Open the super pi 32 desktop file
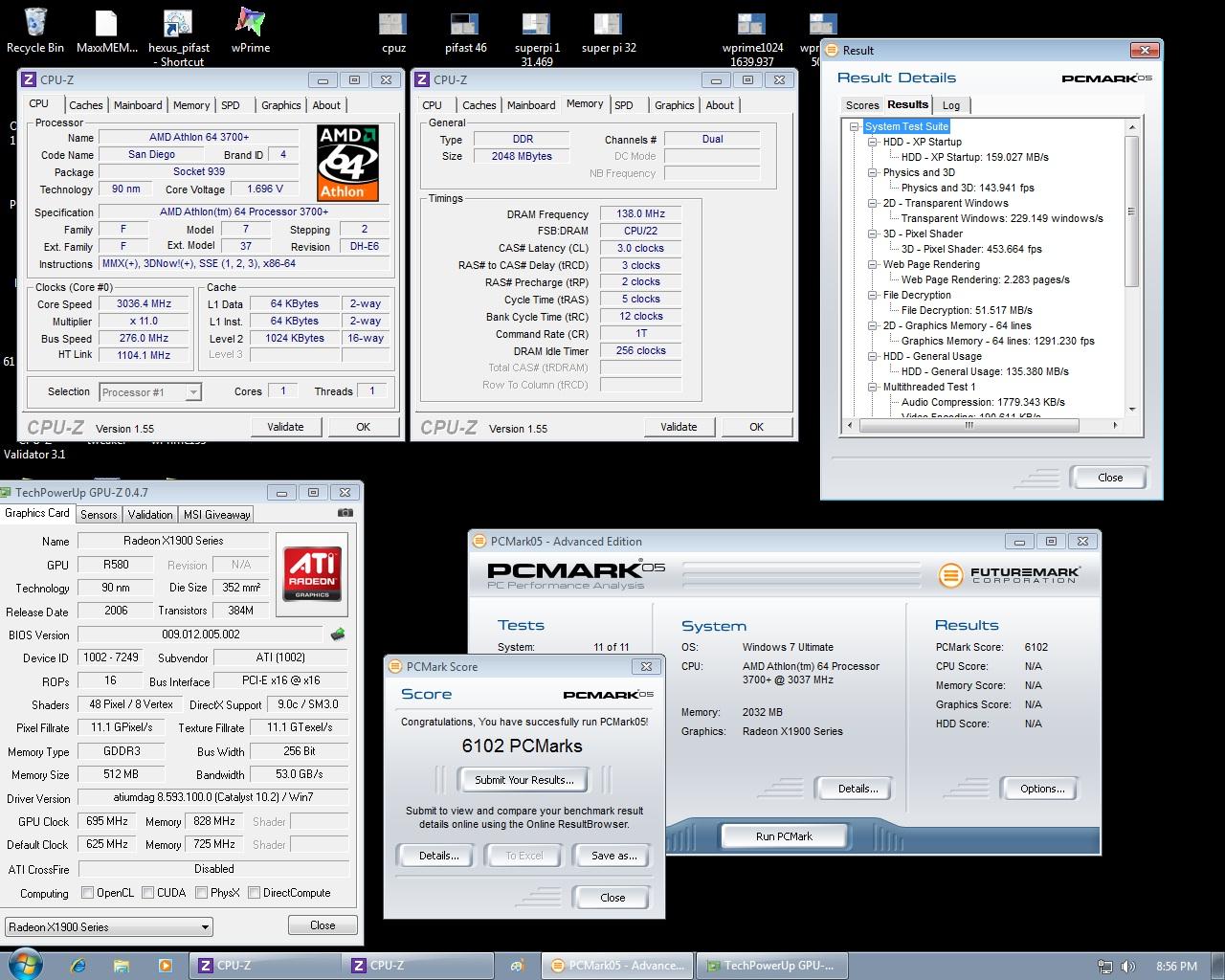1225x980 pixels. click(609, 30)
